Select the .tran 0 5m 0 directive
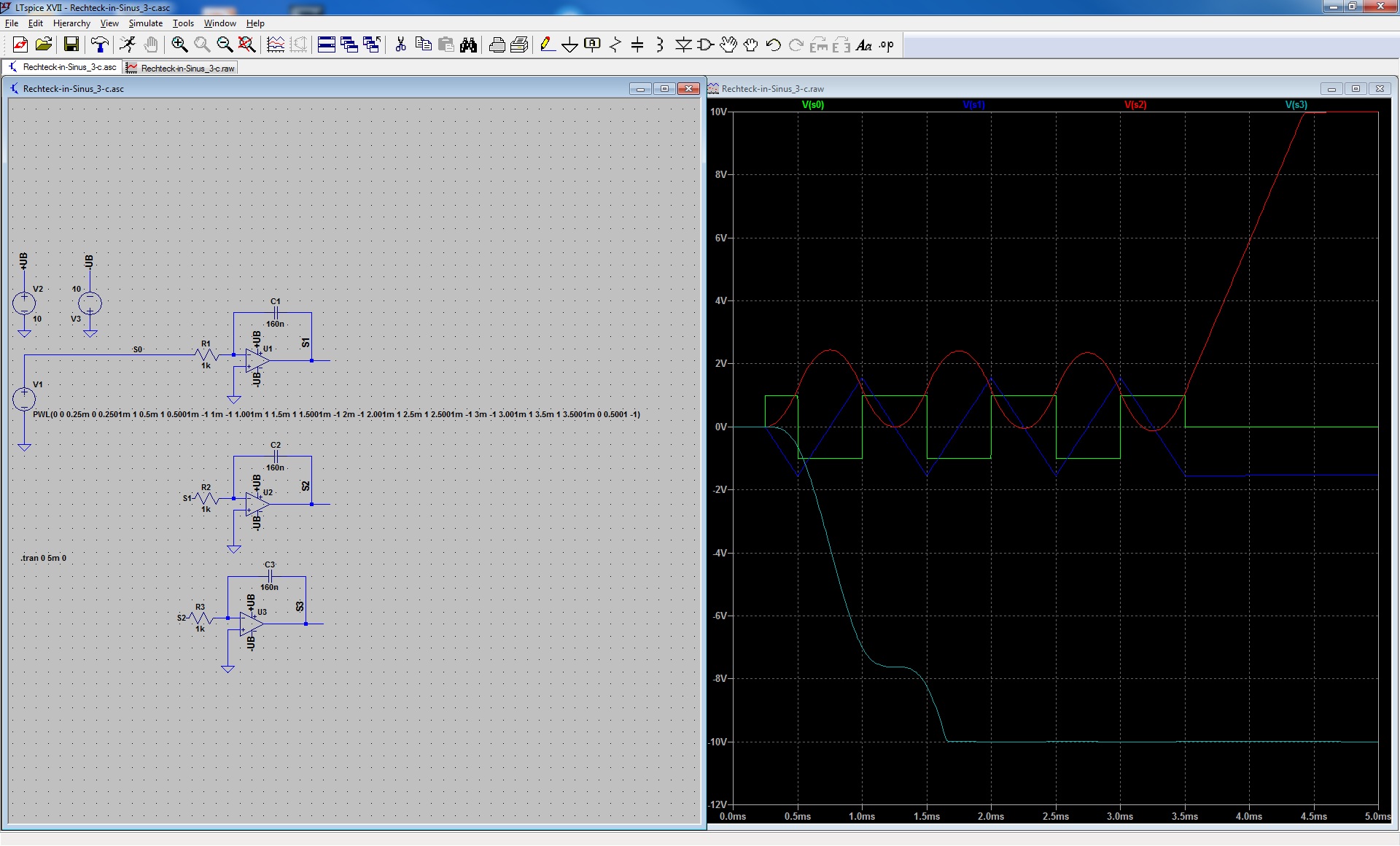Image resolution: width=1400 pixels, height=846 pixels. 44,558
